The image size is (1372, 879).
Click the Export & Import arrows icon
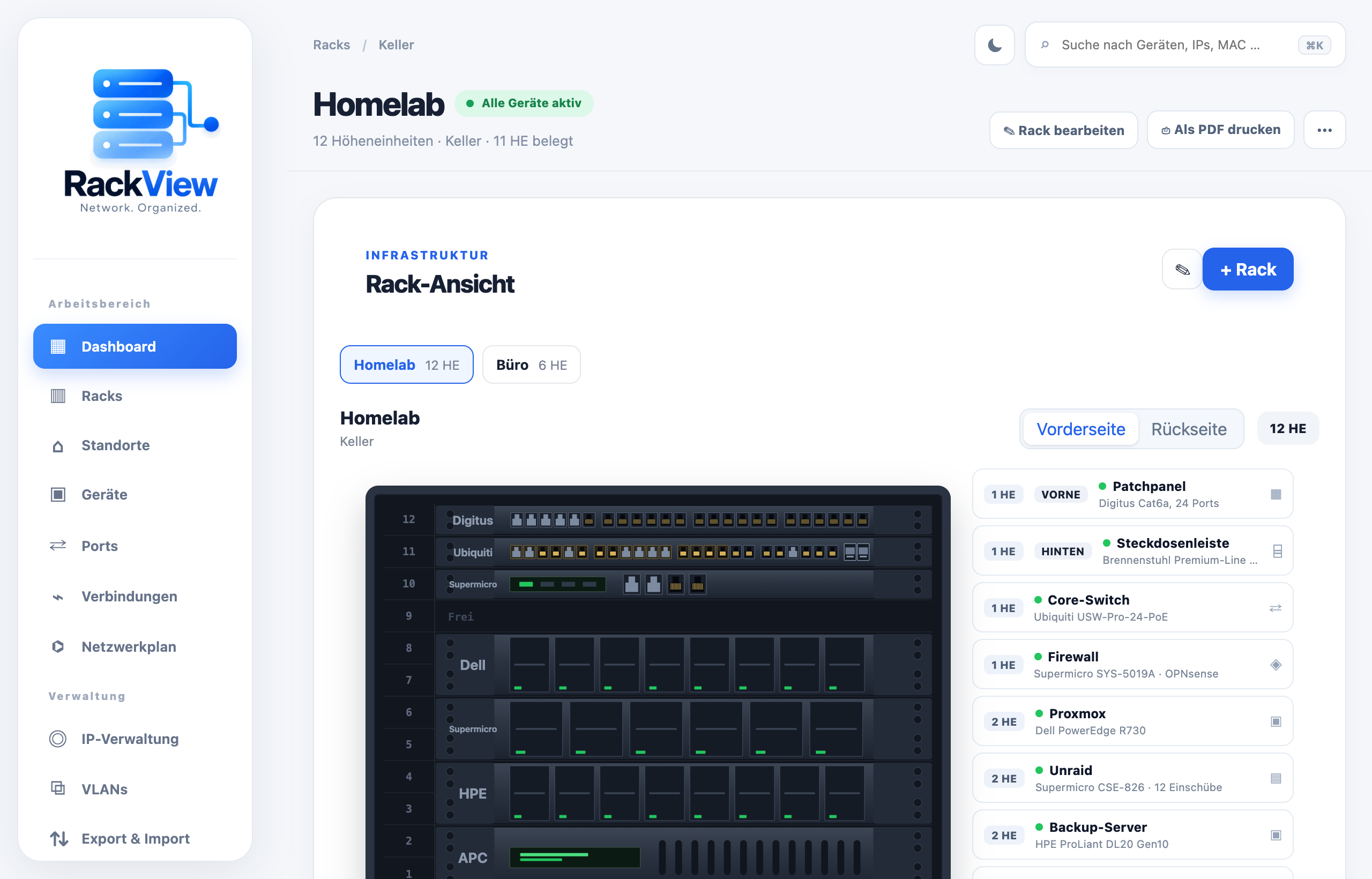click(59, 838)
